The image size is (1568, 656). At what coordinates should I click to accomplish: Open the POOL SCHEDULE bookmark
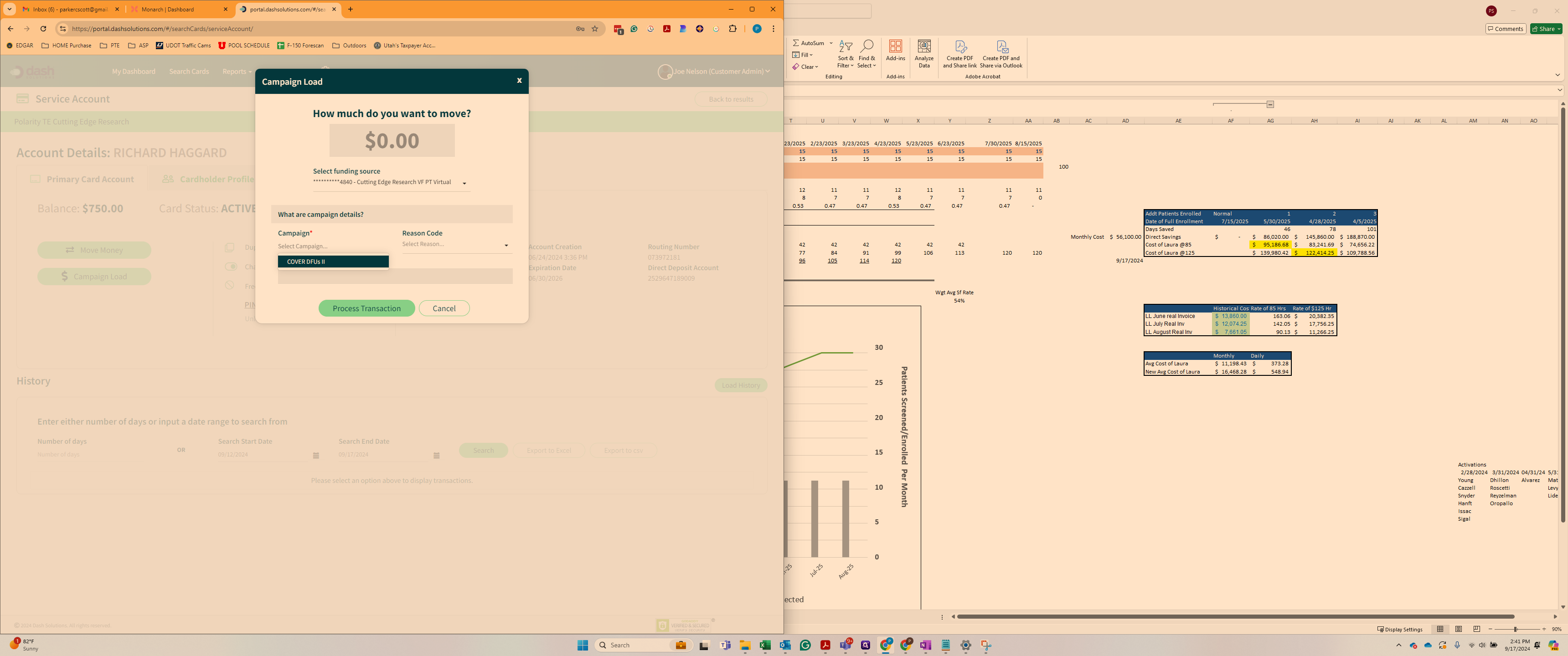coord(243,46)
